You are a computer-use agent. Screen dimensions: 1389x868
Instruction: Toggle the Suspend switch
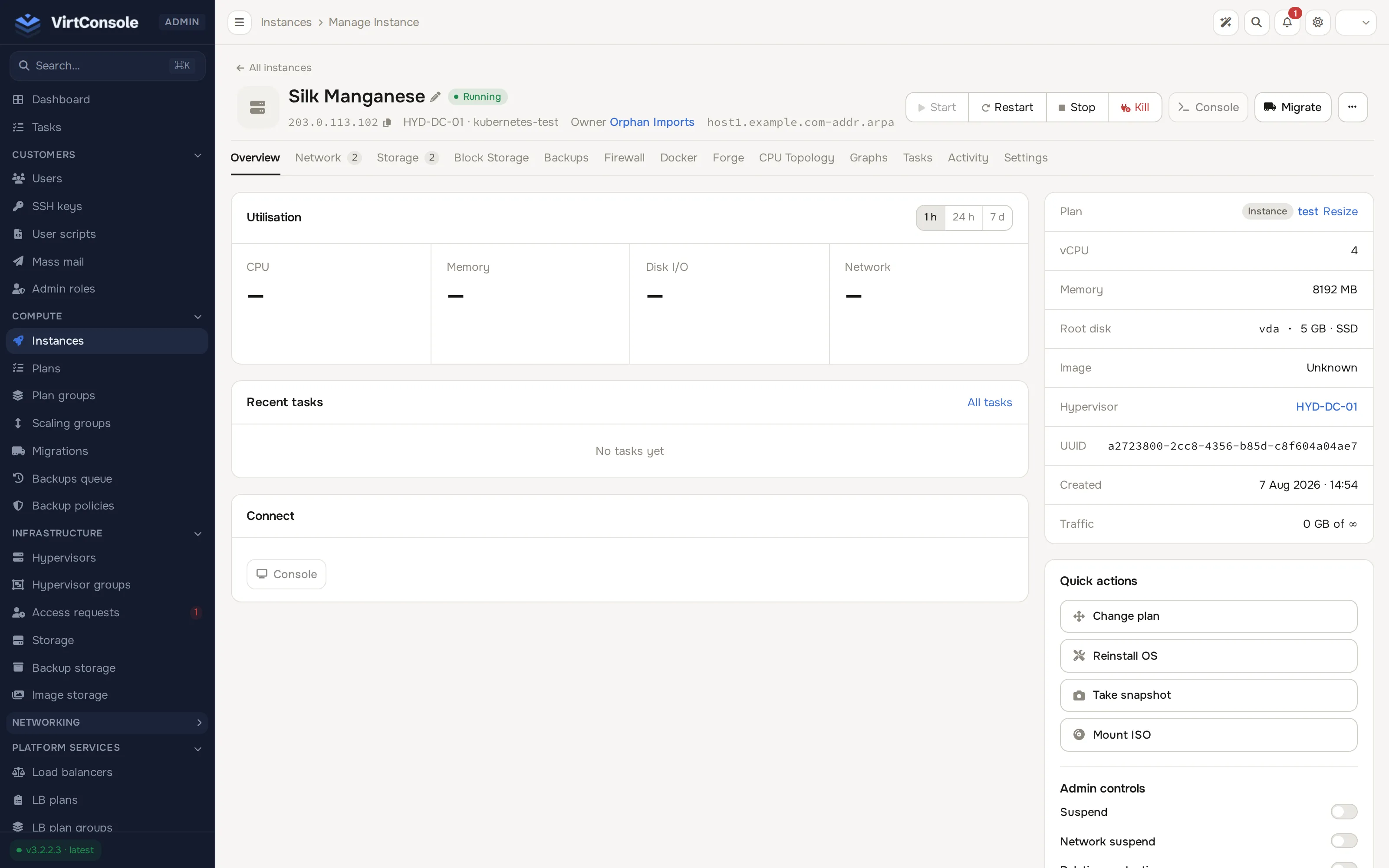(1344, 812)
